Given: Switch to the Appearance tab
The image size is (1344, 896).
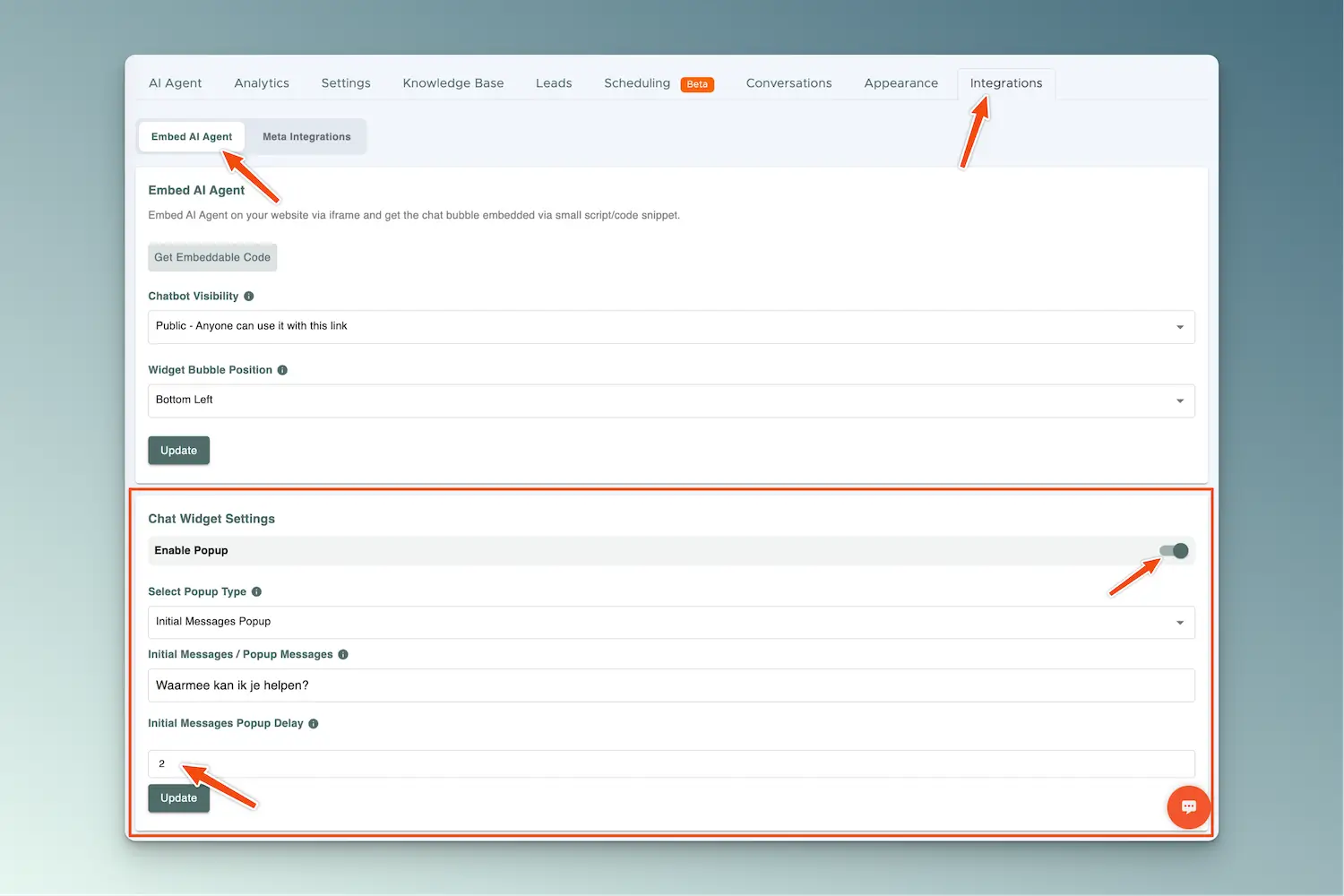Looking at the screenshot, I should tap(901, 83).
